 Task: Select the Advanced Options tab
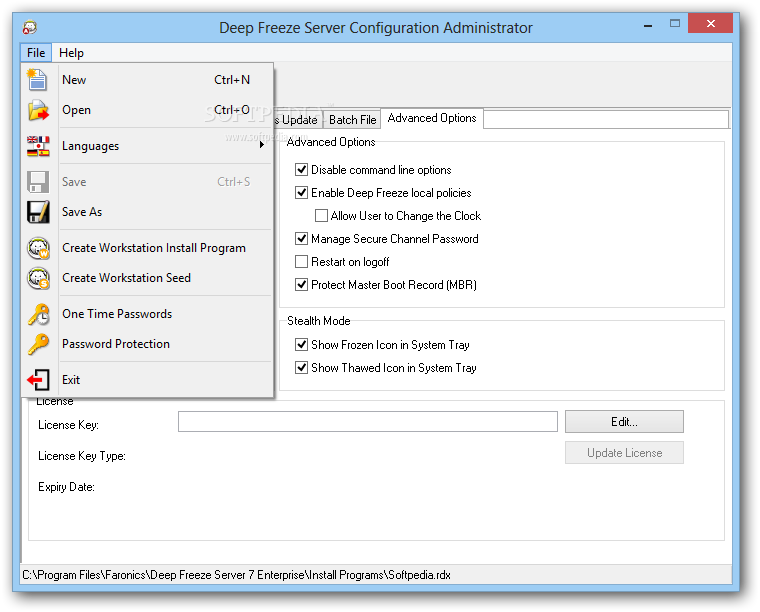[x=432, y=118]
